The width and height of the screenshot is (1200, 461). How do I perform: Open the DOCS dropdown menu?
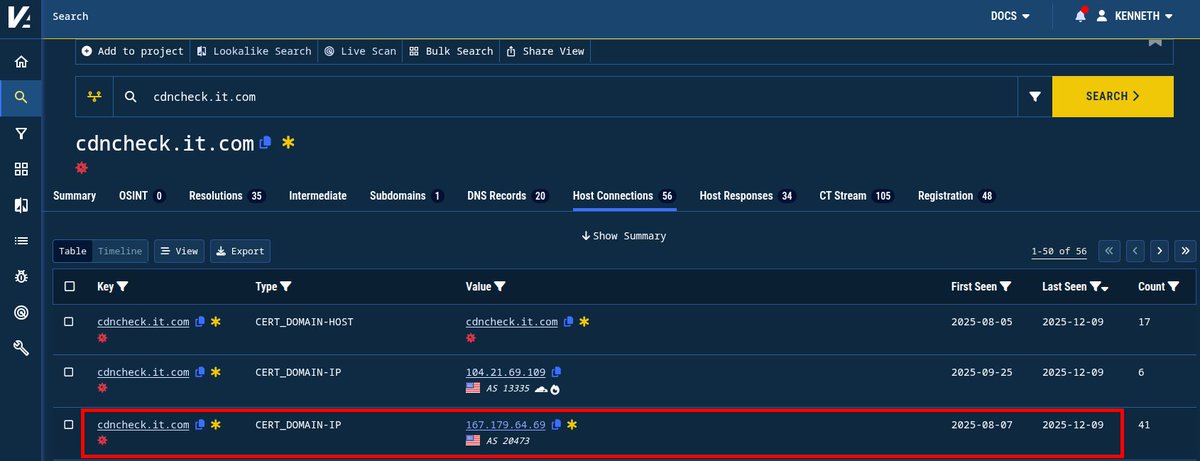tap(1009, 16)
